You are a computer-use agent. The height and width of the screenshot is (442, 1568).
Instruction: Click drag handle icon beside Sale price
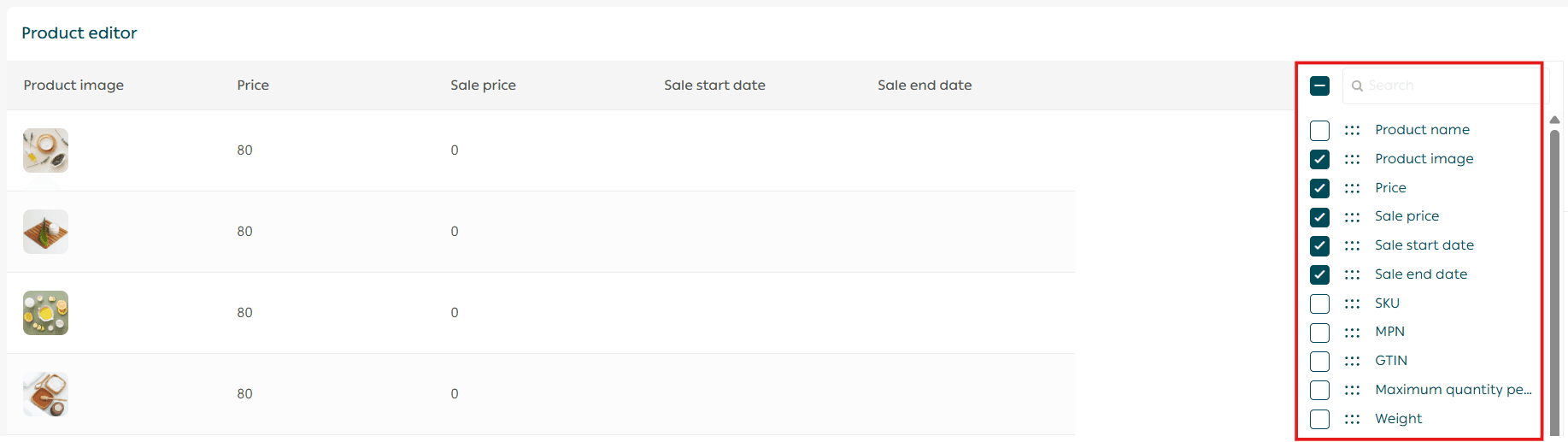click(x=1352, y=217)
